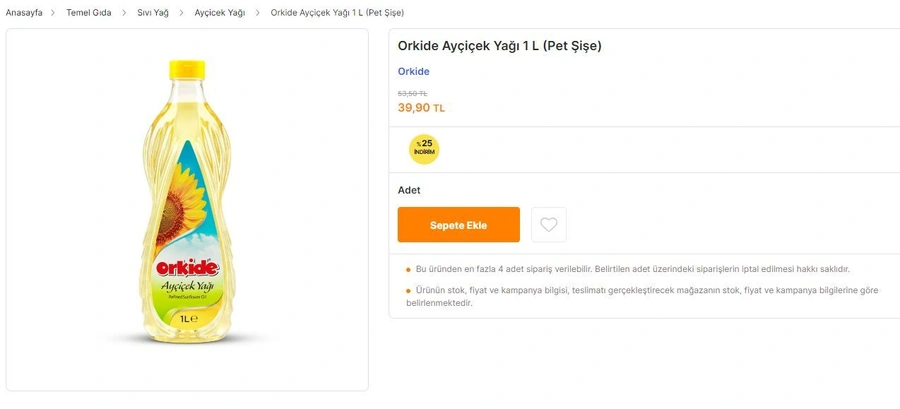
Task: Open the Orkide brand link
Action: [413, 72]
